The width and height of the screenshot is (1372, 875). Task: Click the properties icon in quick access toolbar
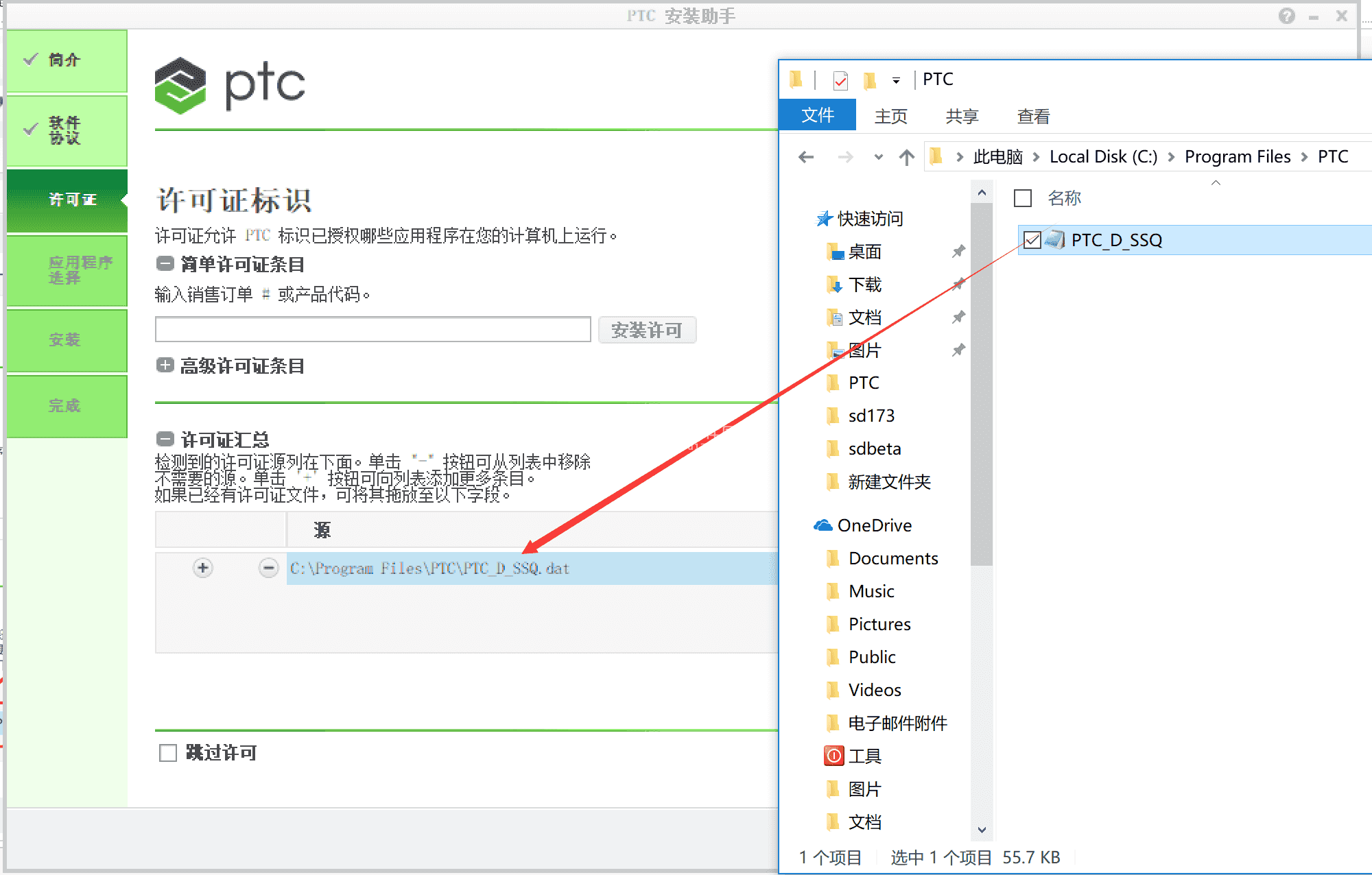(x=840, y=80)
